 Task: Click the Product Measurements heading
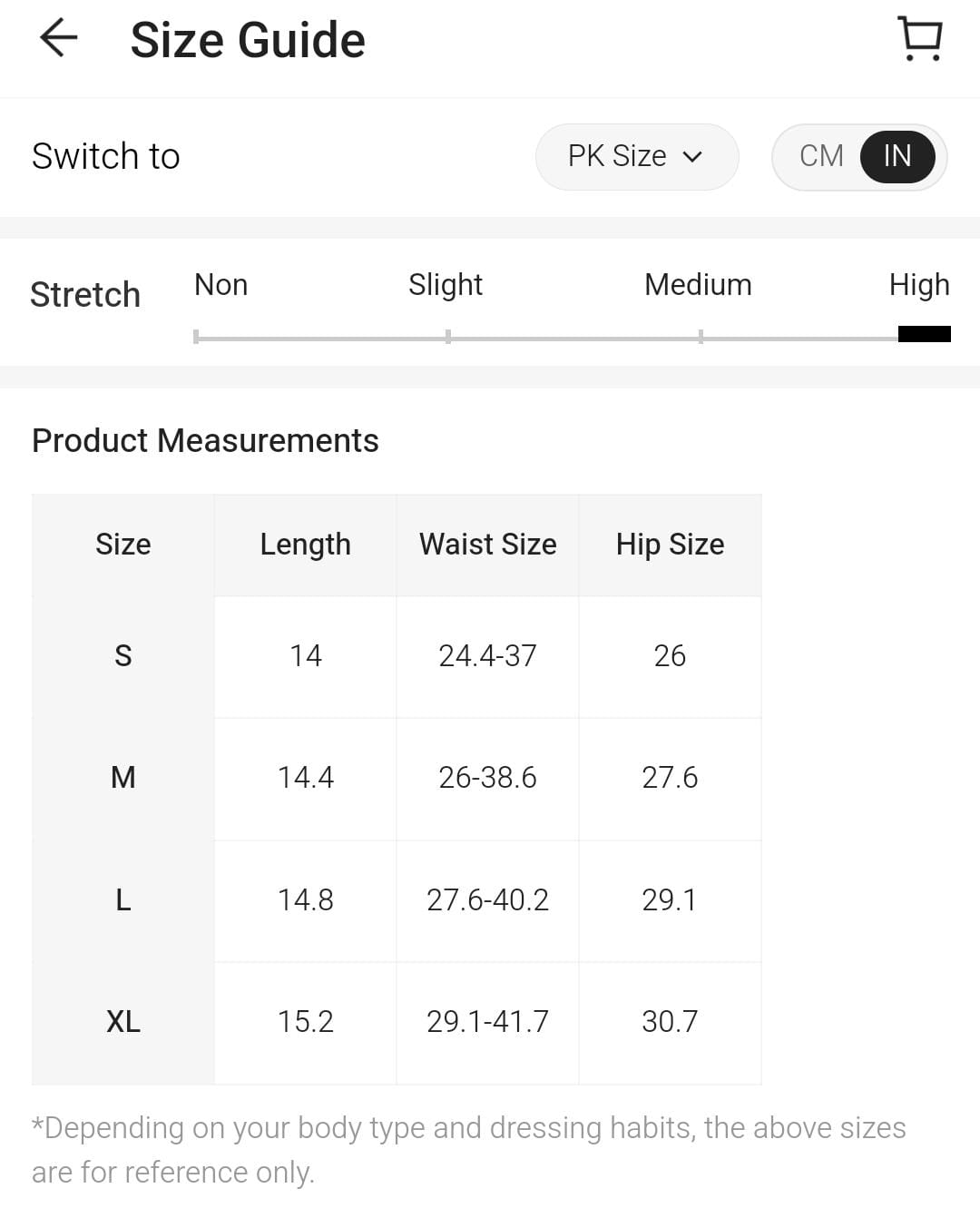[x=205, y=441]
